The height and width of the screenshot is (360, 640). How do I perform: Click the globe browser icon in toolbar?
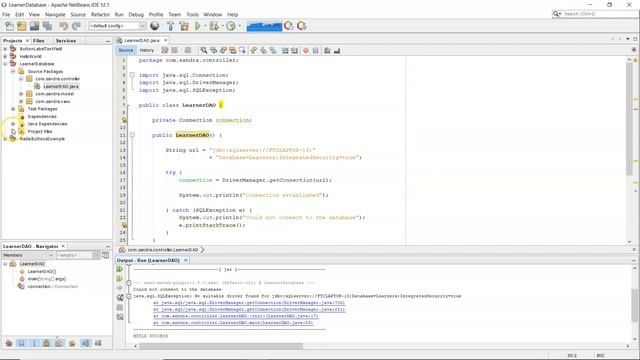click(155, 26)
